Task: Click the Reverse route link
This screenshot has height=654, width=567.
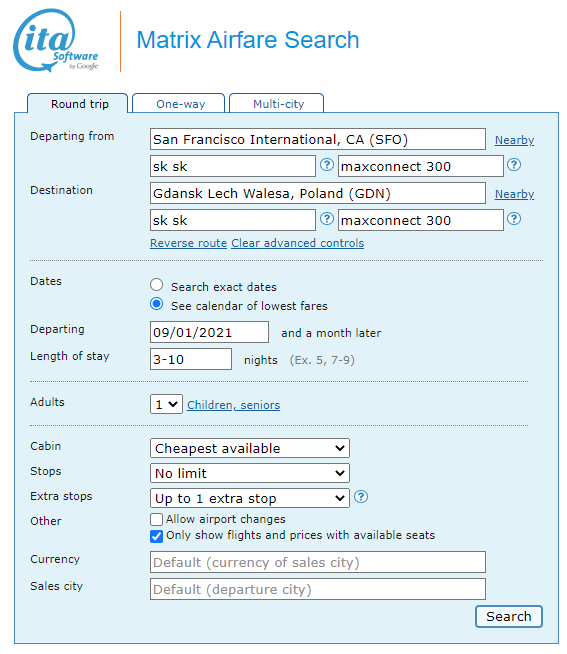Action: 189,243
